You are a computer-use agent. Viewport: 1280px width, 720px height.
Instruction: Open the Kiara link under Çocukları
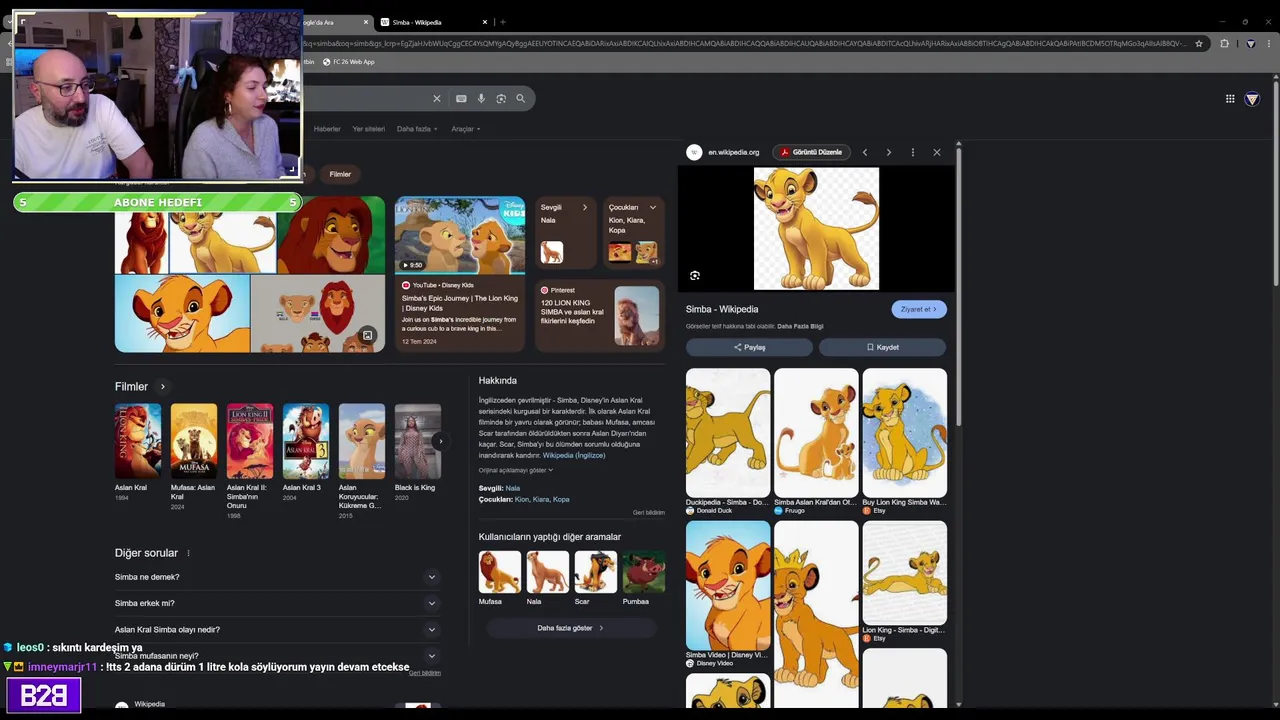point(541,499)
